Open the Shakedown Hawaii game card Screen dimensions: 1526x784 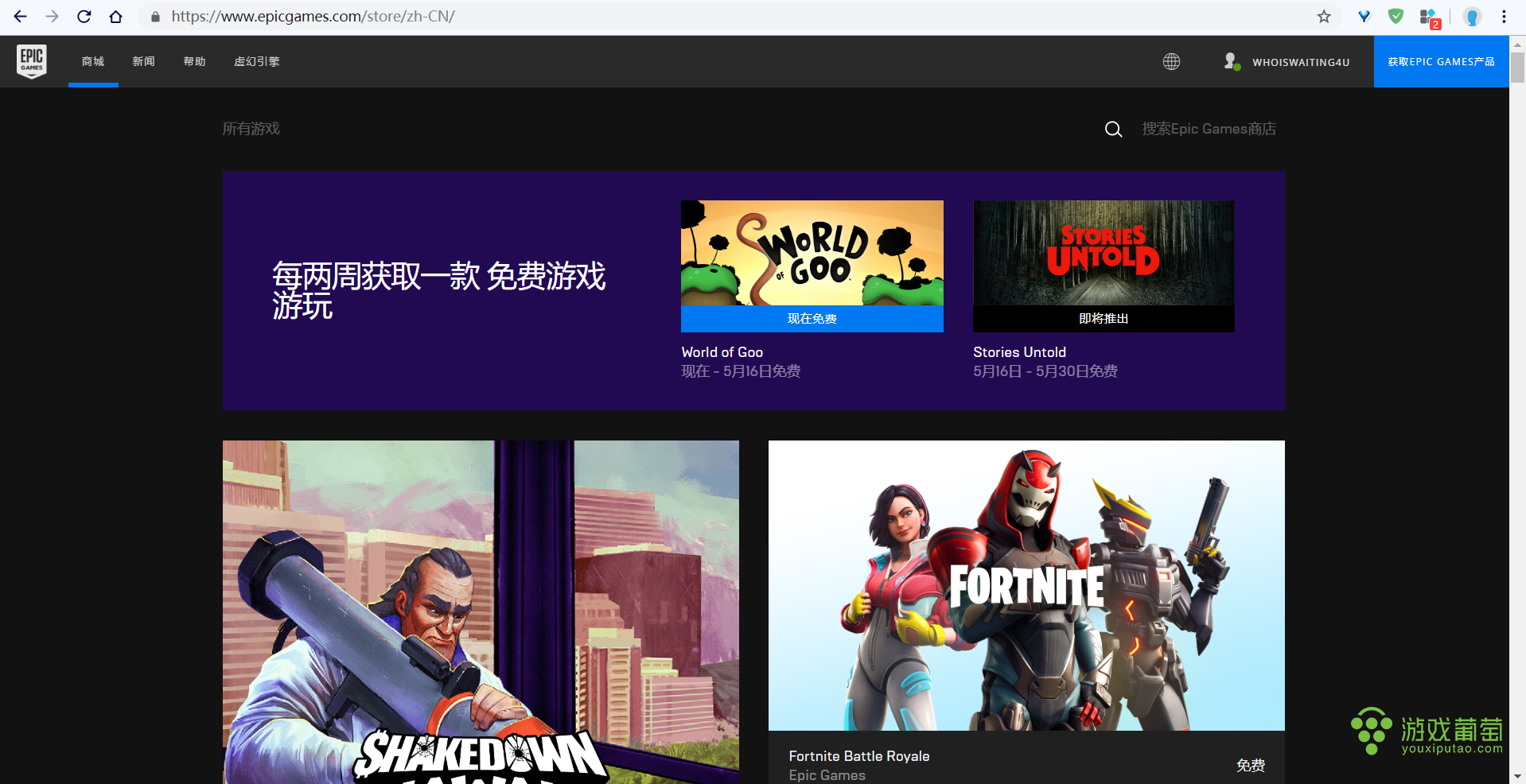click(481, 612)
